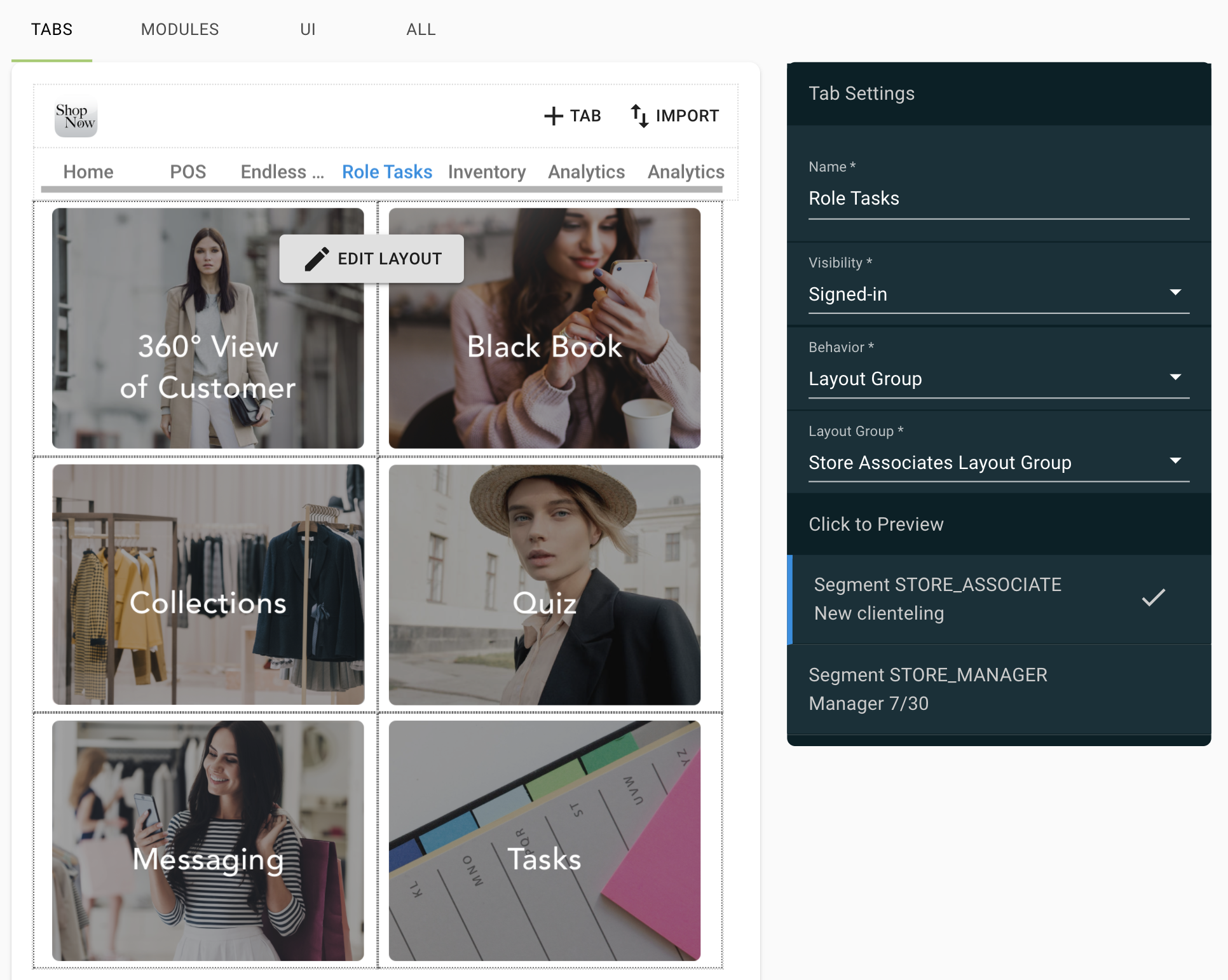Click the pencil icon on Edit Layout
The height and width of the screenshot is (980, 1228).
click(x=317, y=259)
